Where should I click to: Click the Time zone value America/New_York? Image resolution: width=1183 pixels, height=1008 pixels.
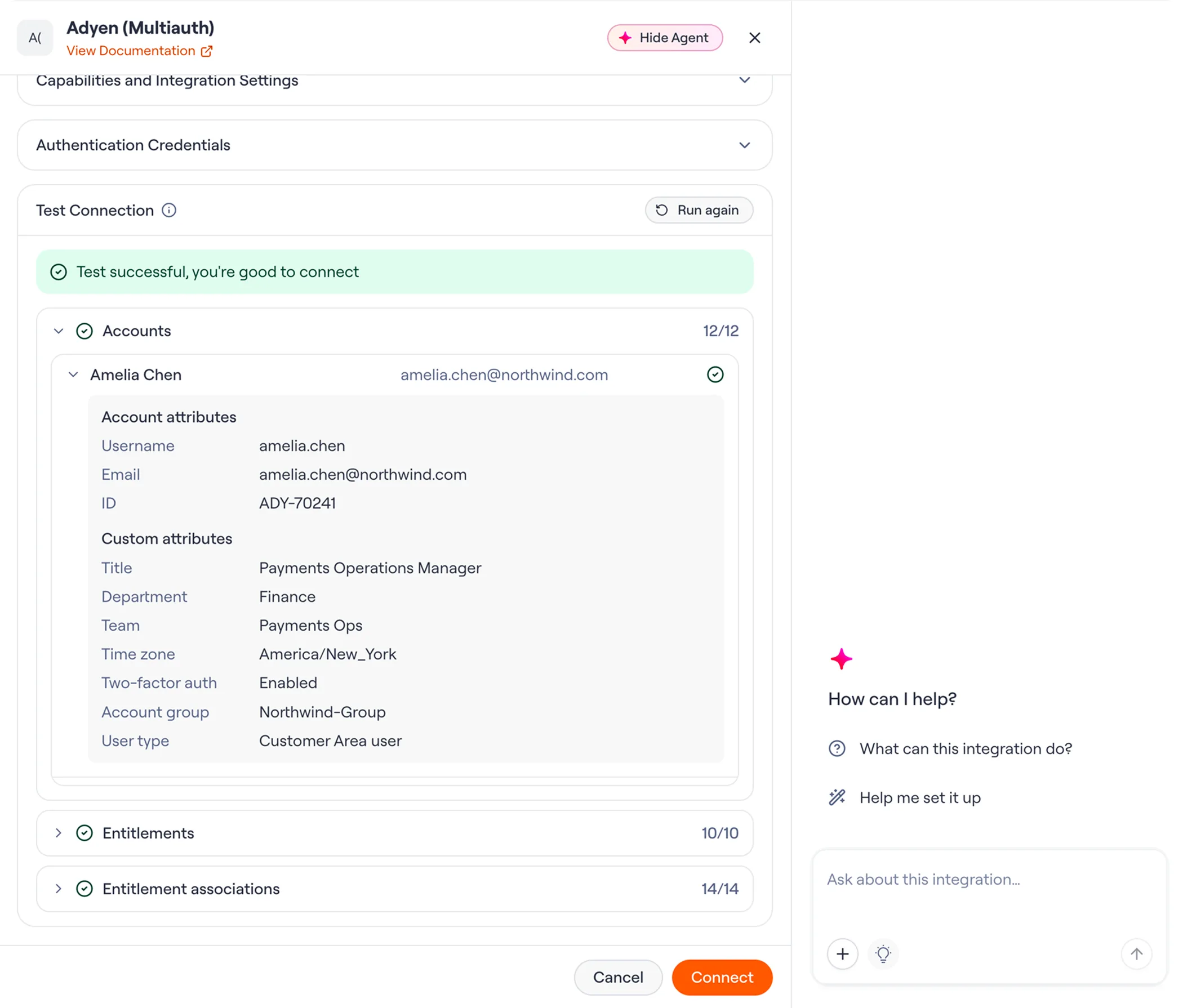328,654
